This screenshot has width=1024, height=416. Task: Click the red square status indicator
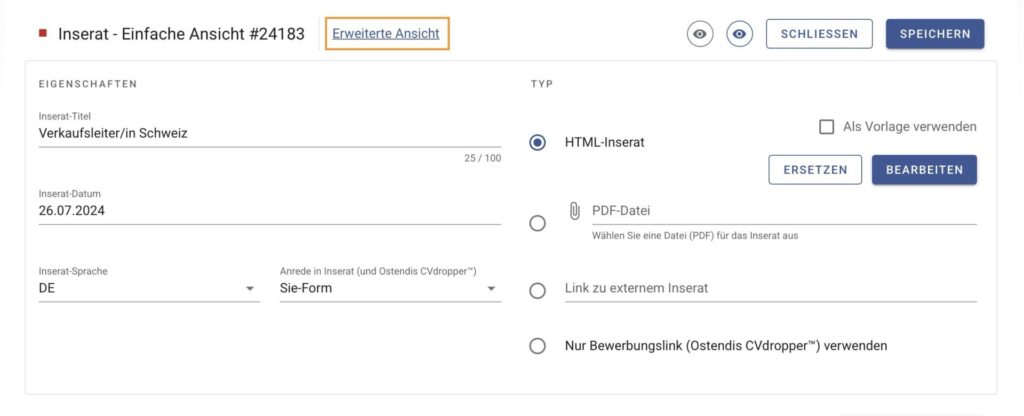click(x=42, y=34)
